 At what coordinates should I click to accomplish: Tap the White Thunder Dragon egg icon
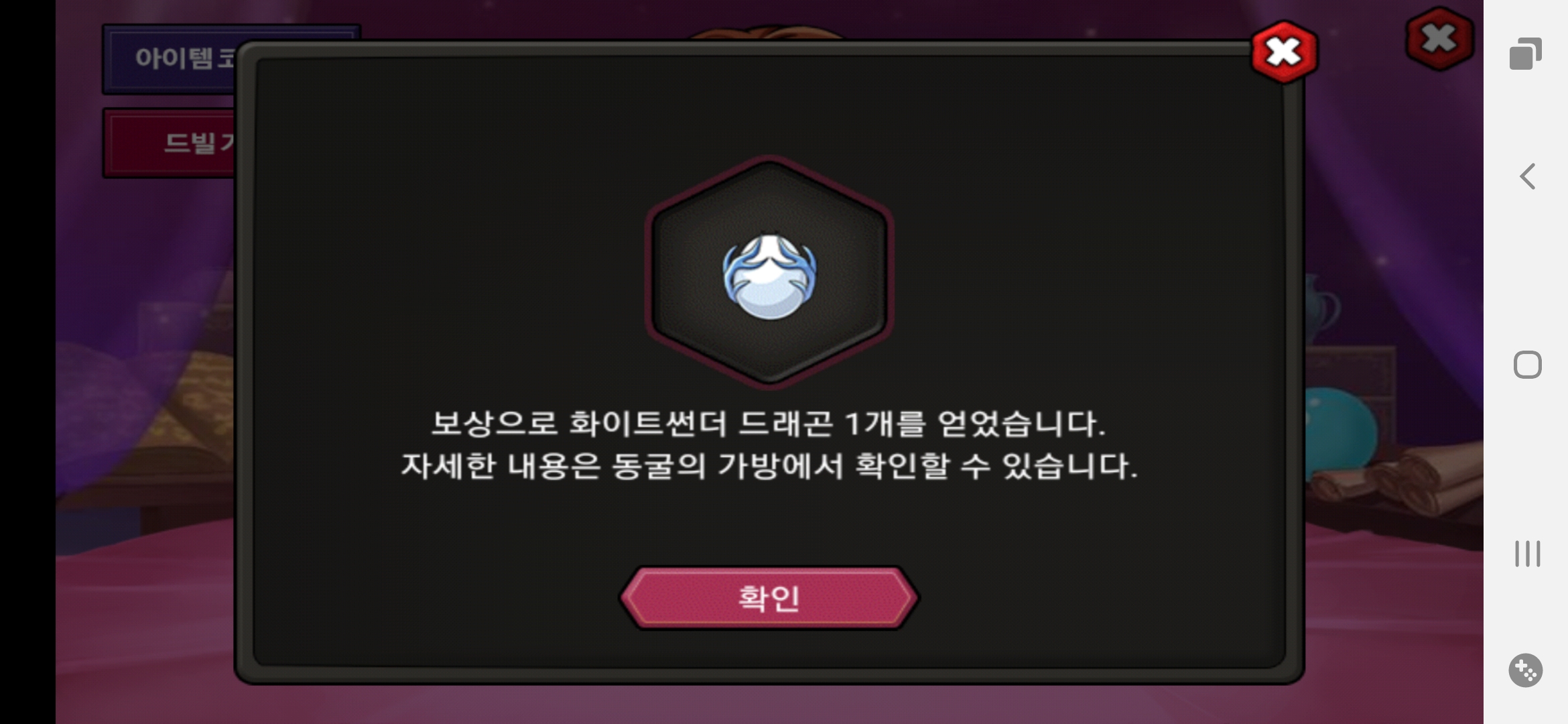coord(769,276)
